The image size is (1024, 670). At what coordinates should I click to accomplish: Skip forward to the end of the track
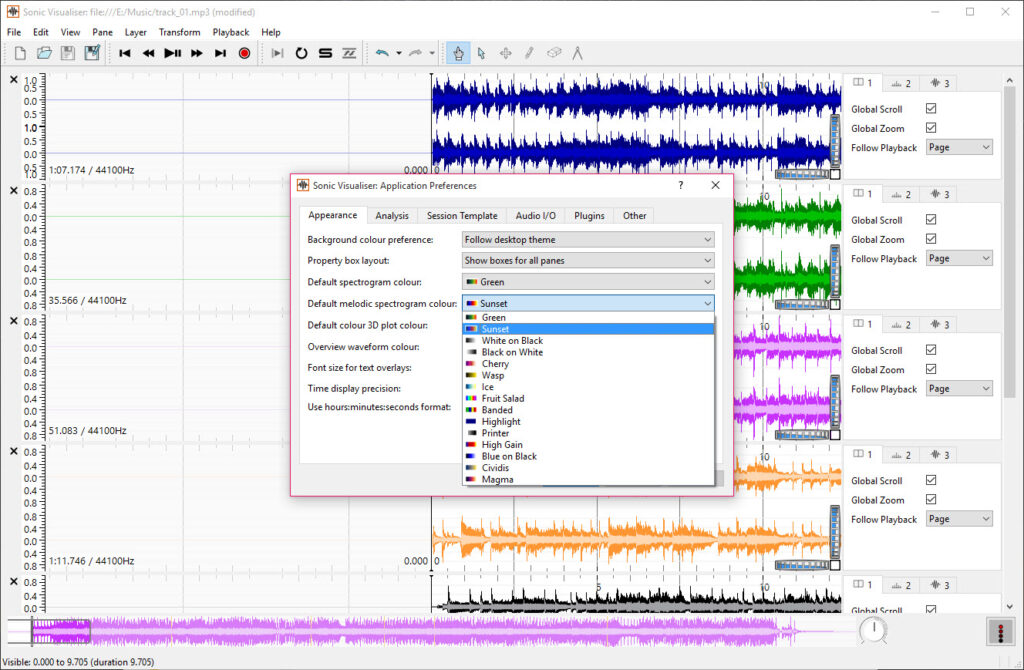pyautogui.click(x=220, y=53)
